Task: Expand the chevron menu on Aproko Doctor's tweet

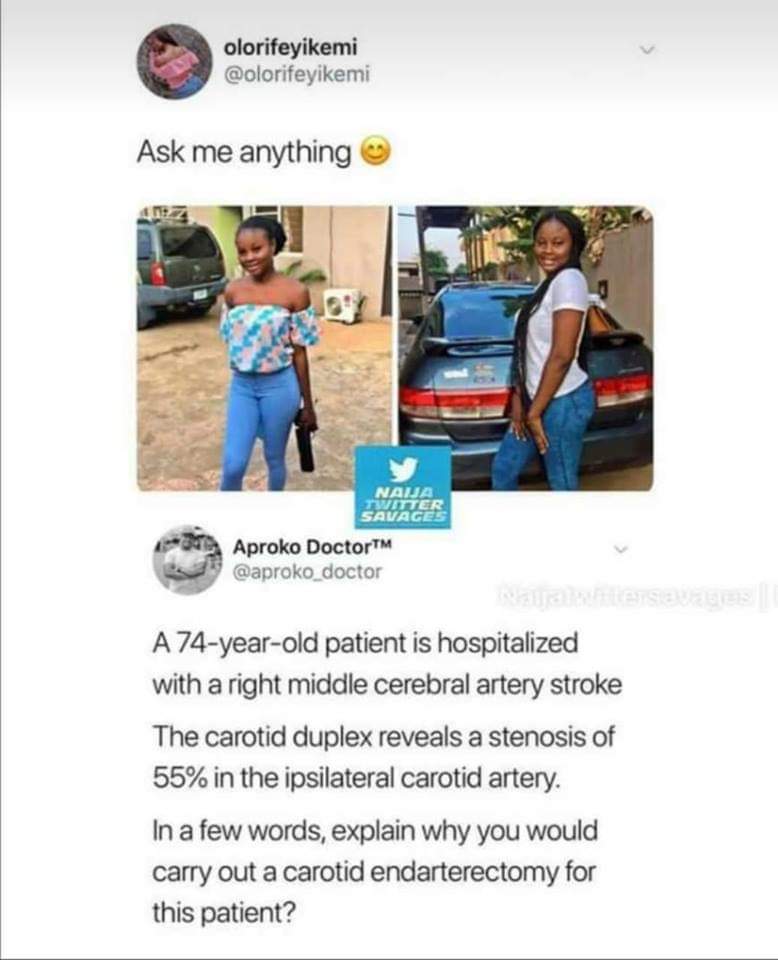Action: pyautogui.click(x=621, y=549)
